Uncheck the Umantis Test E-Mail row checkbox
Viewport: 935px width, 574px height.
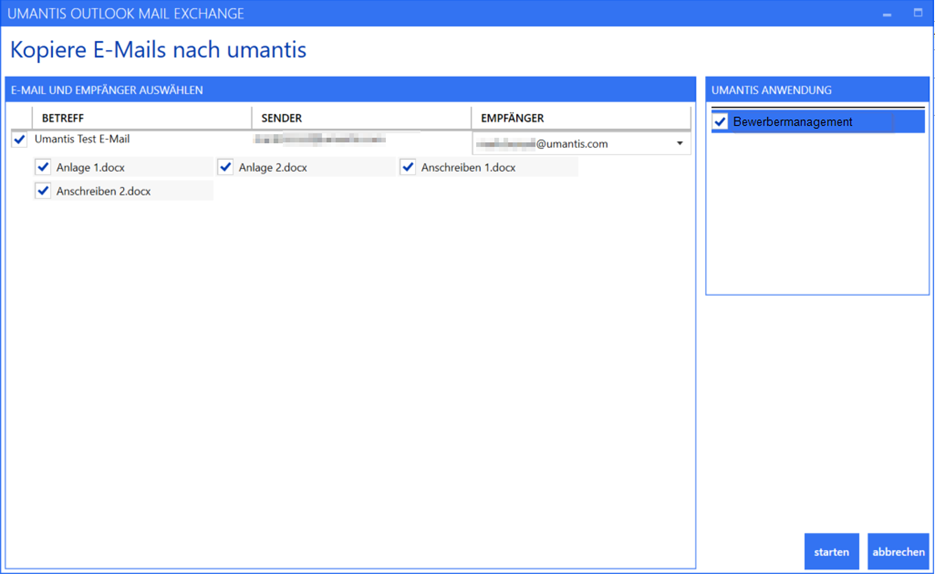pyautogui.click(x=19, y=140)
